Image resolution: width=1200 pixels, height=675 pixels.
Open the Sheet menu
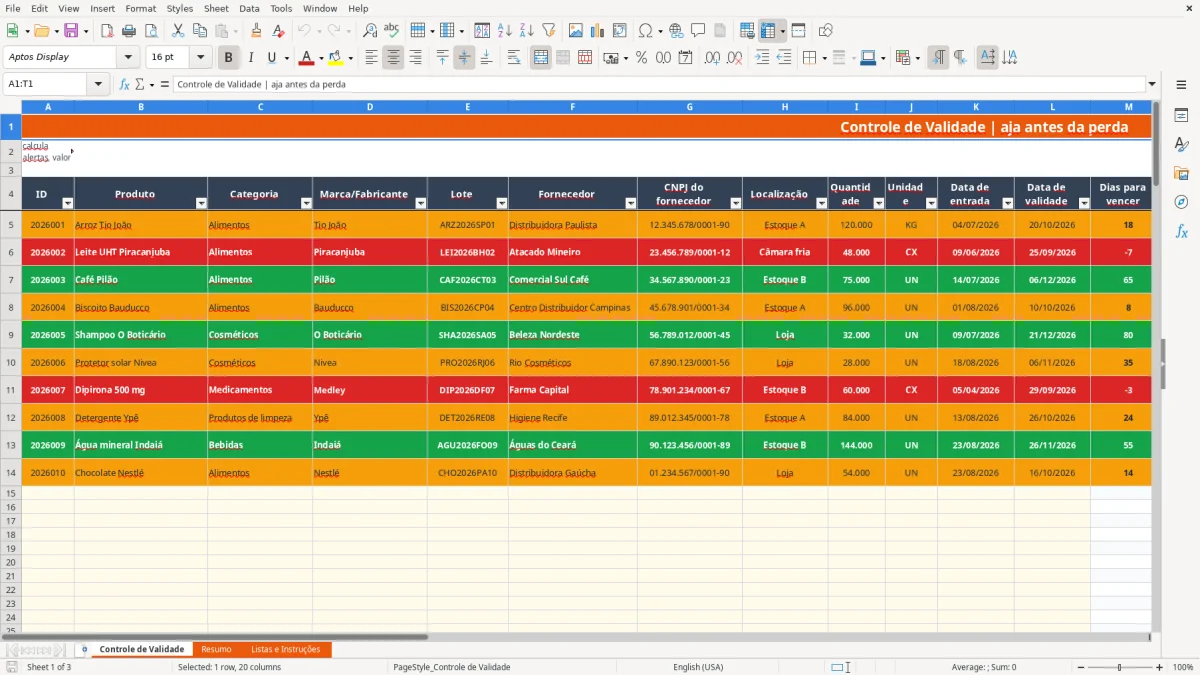[x=216, y=8]
